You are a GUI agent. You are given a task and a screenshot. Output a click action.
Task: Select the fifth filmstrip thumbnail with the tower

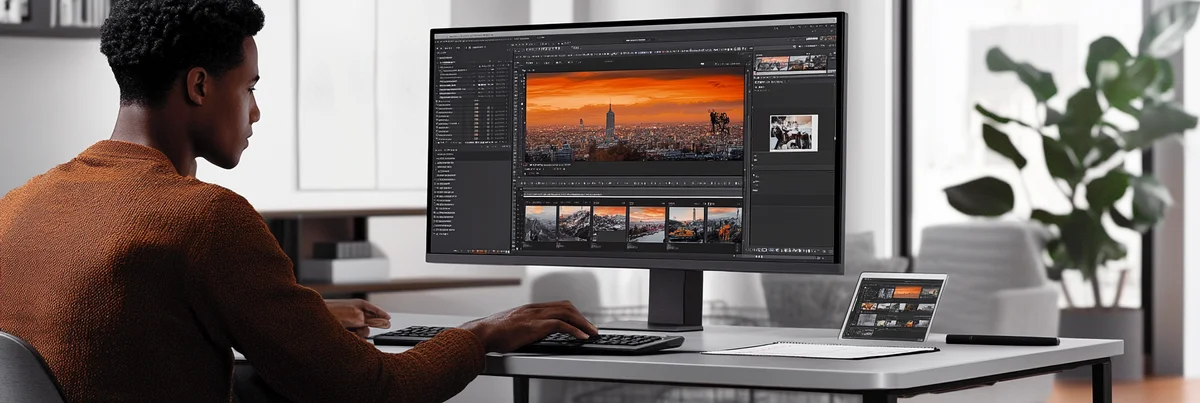point(686,225)
